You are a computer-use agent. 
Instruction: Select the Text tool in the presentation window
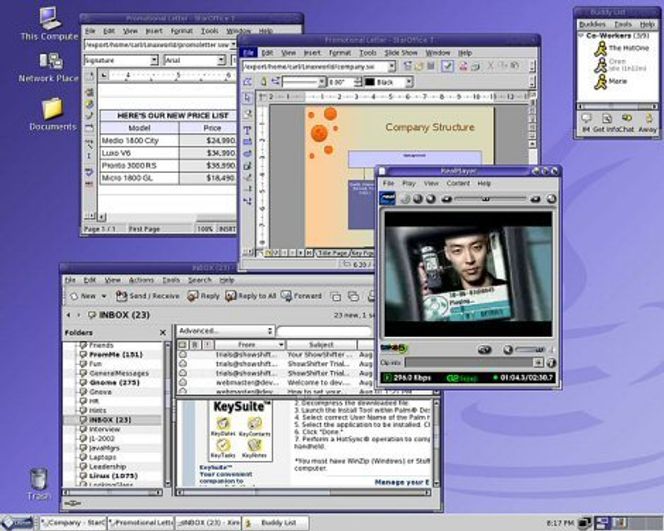coord(248,130)
